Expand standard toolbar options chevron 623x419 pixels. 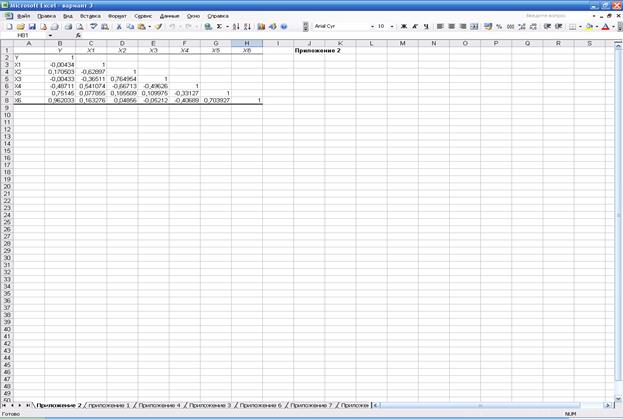tap(305, 27)
